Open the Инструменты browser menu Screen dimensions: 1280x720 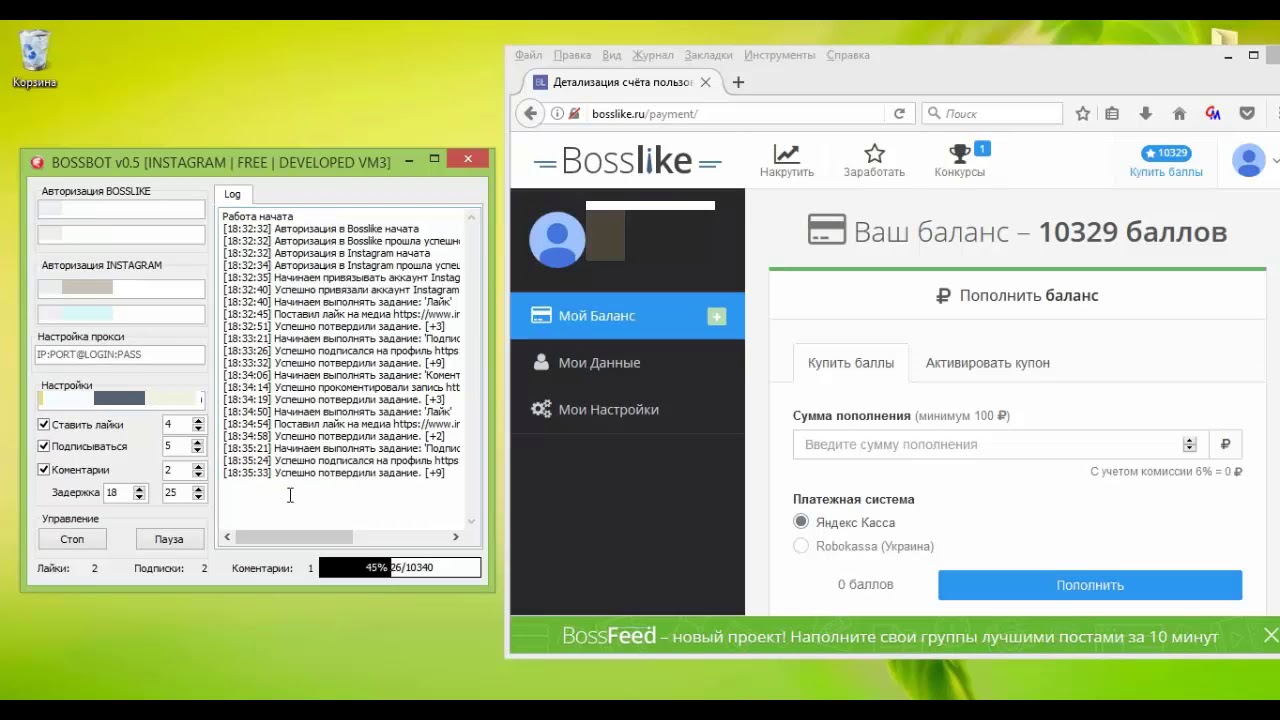click(780, 55)
